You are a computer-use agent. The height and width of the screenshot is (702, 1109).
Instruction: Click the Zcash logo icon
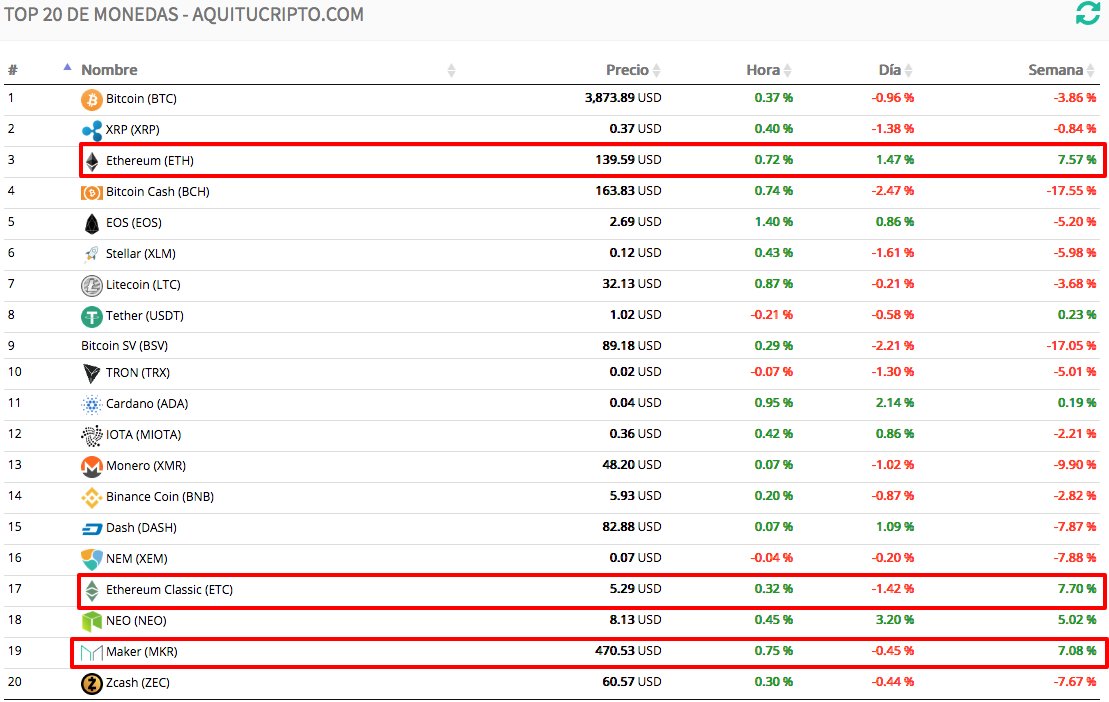(x=91, y=684)
